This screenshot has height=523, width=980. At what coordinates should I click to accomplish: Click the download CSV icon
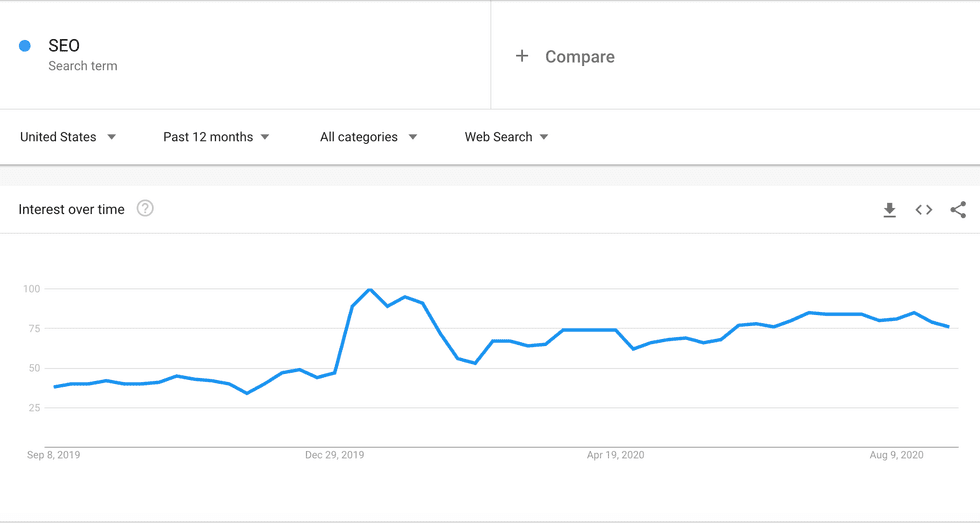[889, 210]
